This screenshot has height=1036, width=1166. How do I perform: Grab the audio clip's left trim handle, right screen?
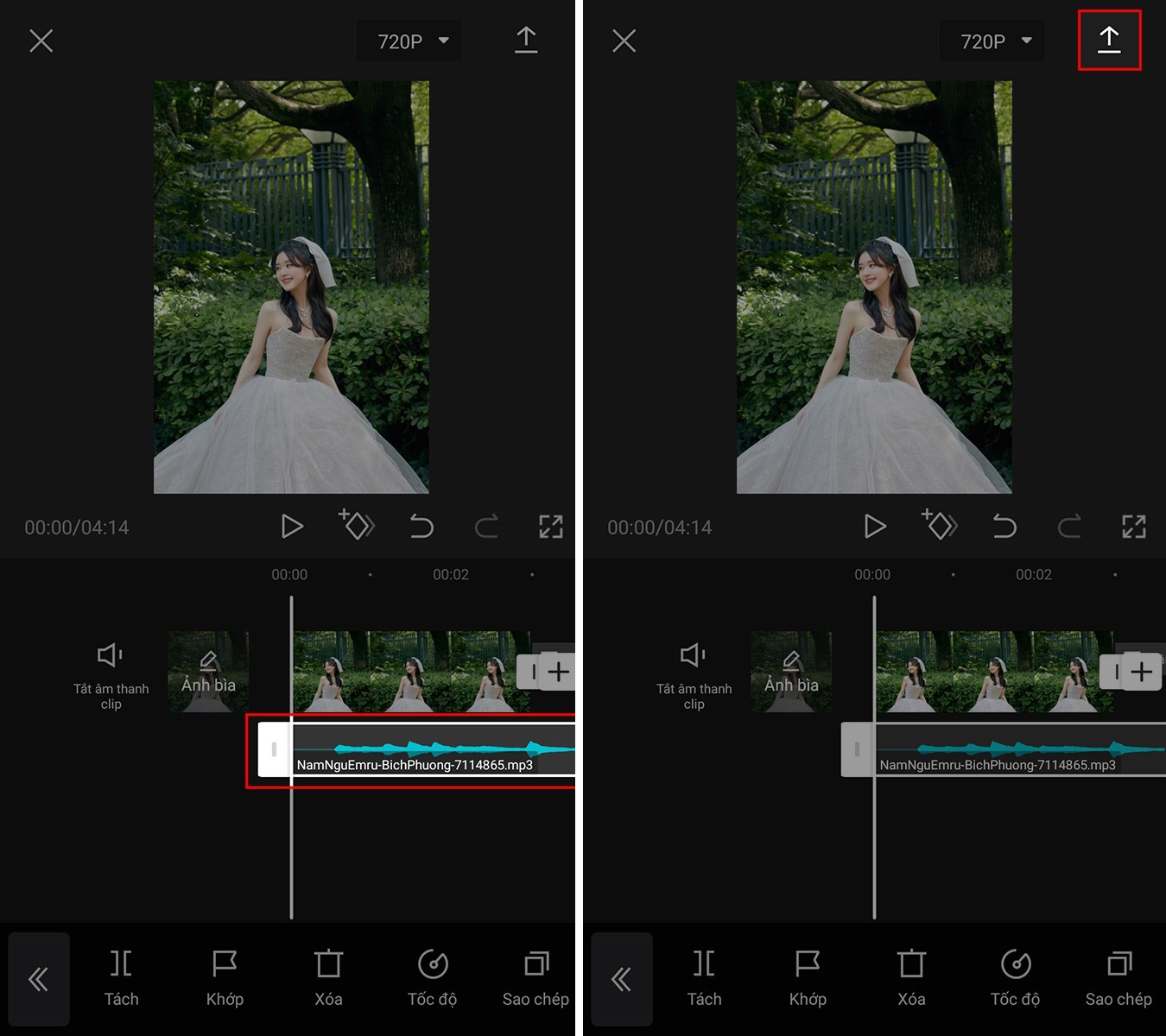(x=858, y=749)
